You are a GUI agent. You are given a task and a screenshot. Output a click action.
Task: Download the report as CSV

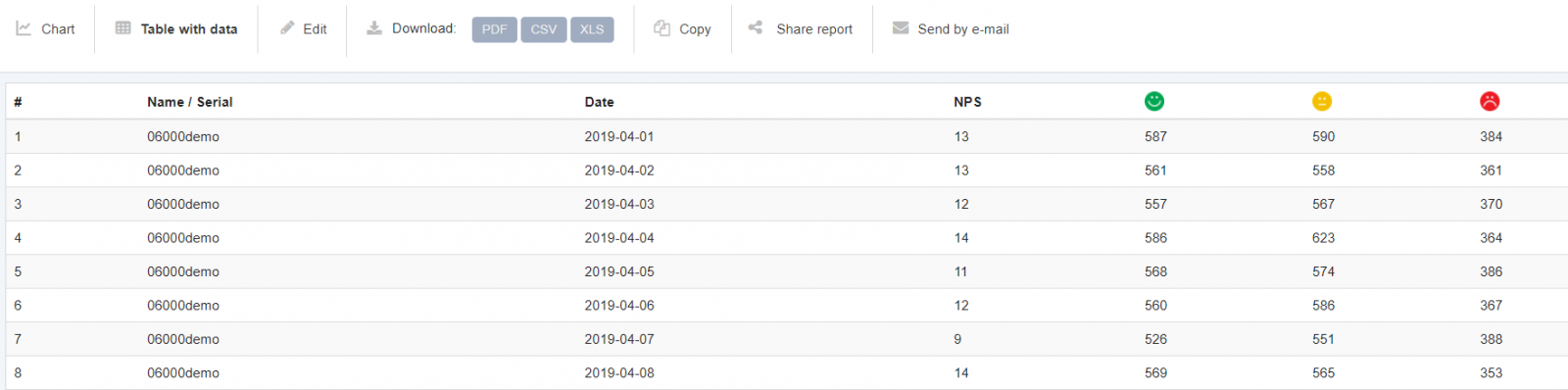click(544, 29)
